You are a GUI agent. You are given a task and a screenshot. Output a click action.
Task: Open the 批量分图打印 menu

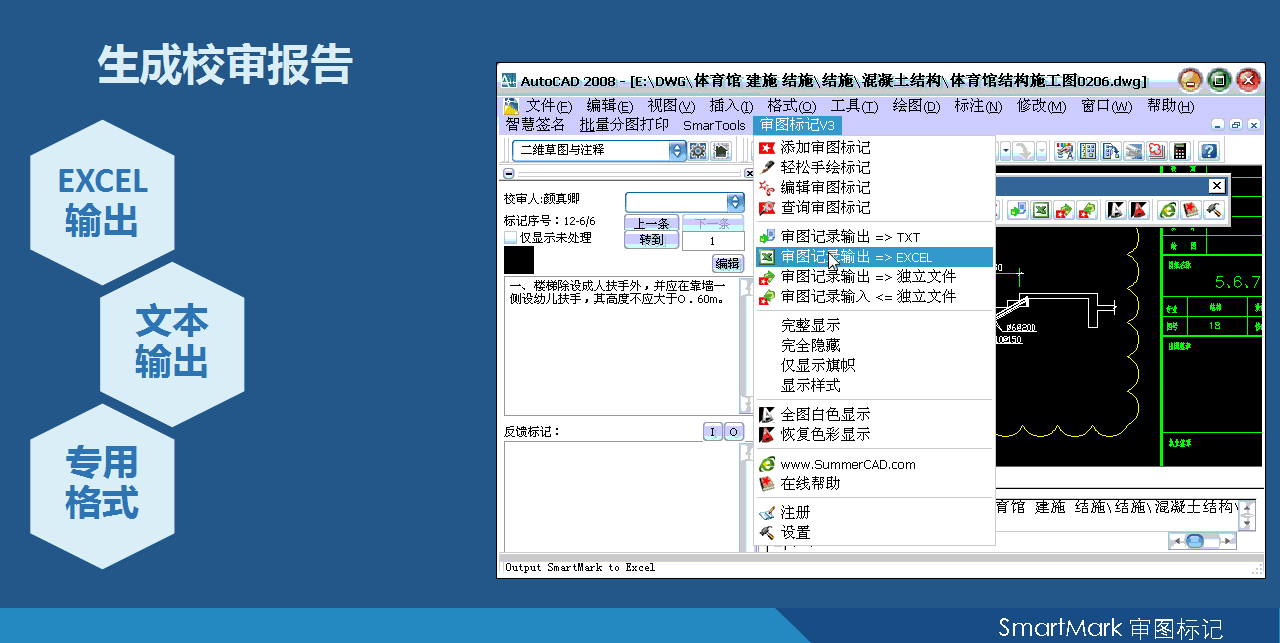[x=624, y=125]
